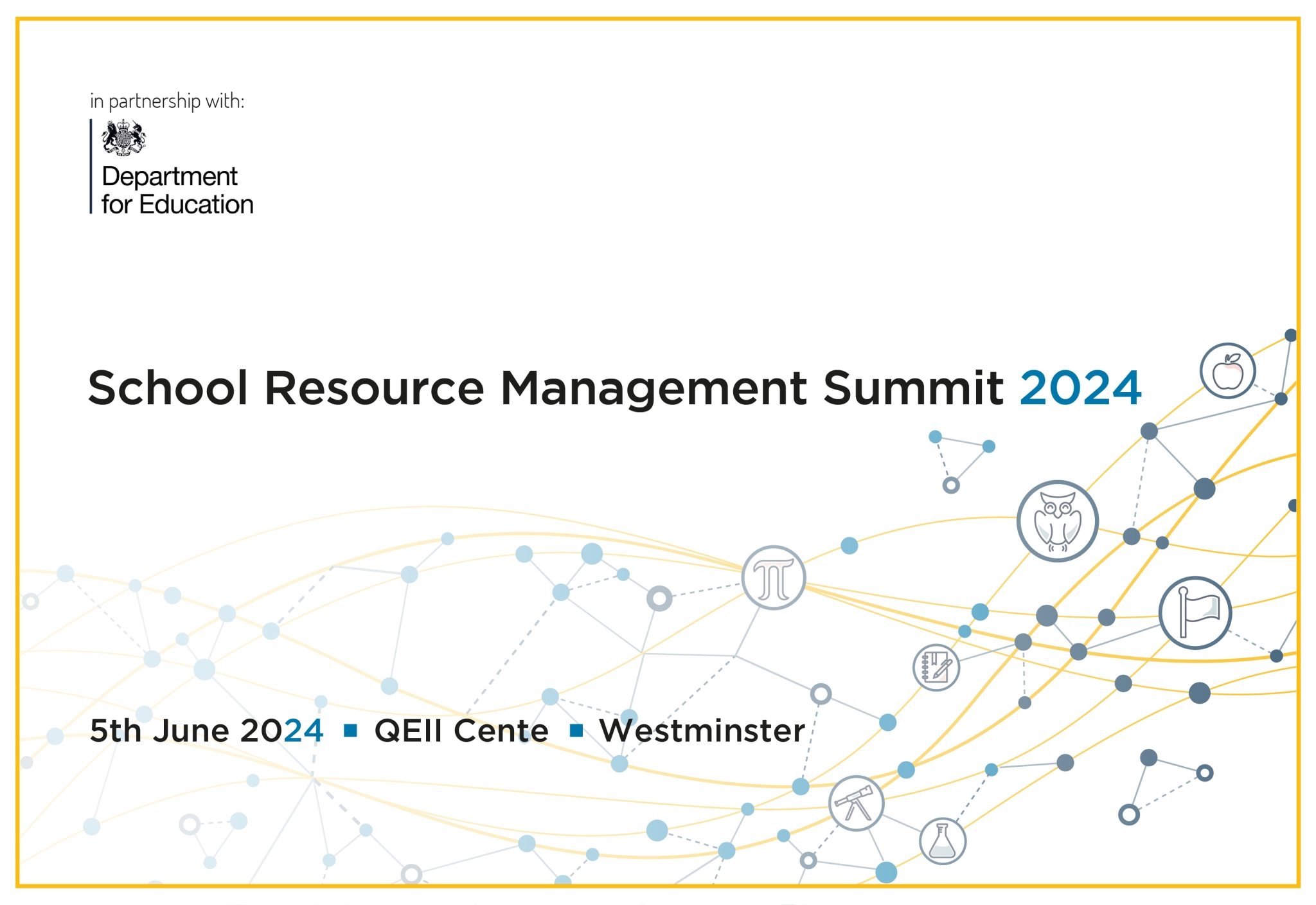Image resolution: width=1316 pixels, height=905 pixels.
Task: Click the pi symbol icon
Action: 773,578
